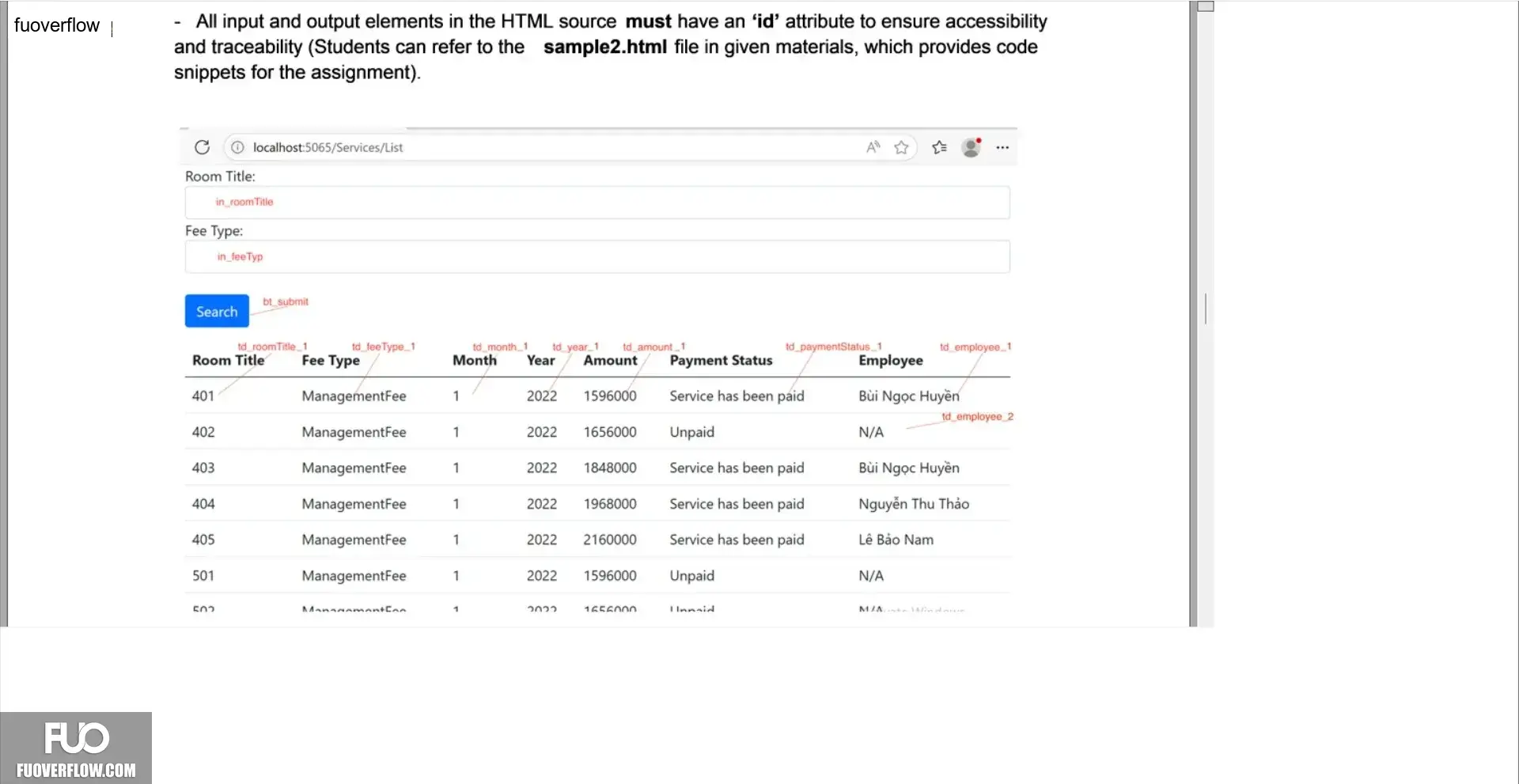Click ManagementFee in the room 405 row
The height and width of the screenshot is (784, 1519).
click(x=354, y=540)
